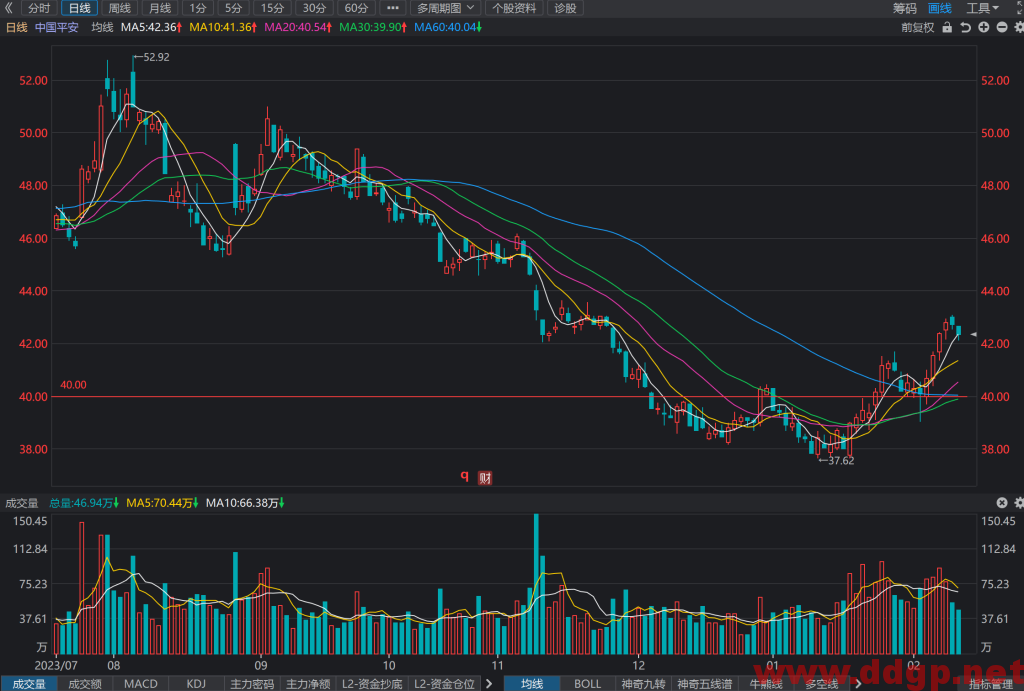The image size is (1024, 691).
Task: Switch to 周线 weekly chart
Action: point(120,8)
